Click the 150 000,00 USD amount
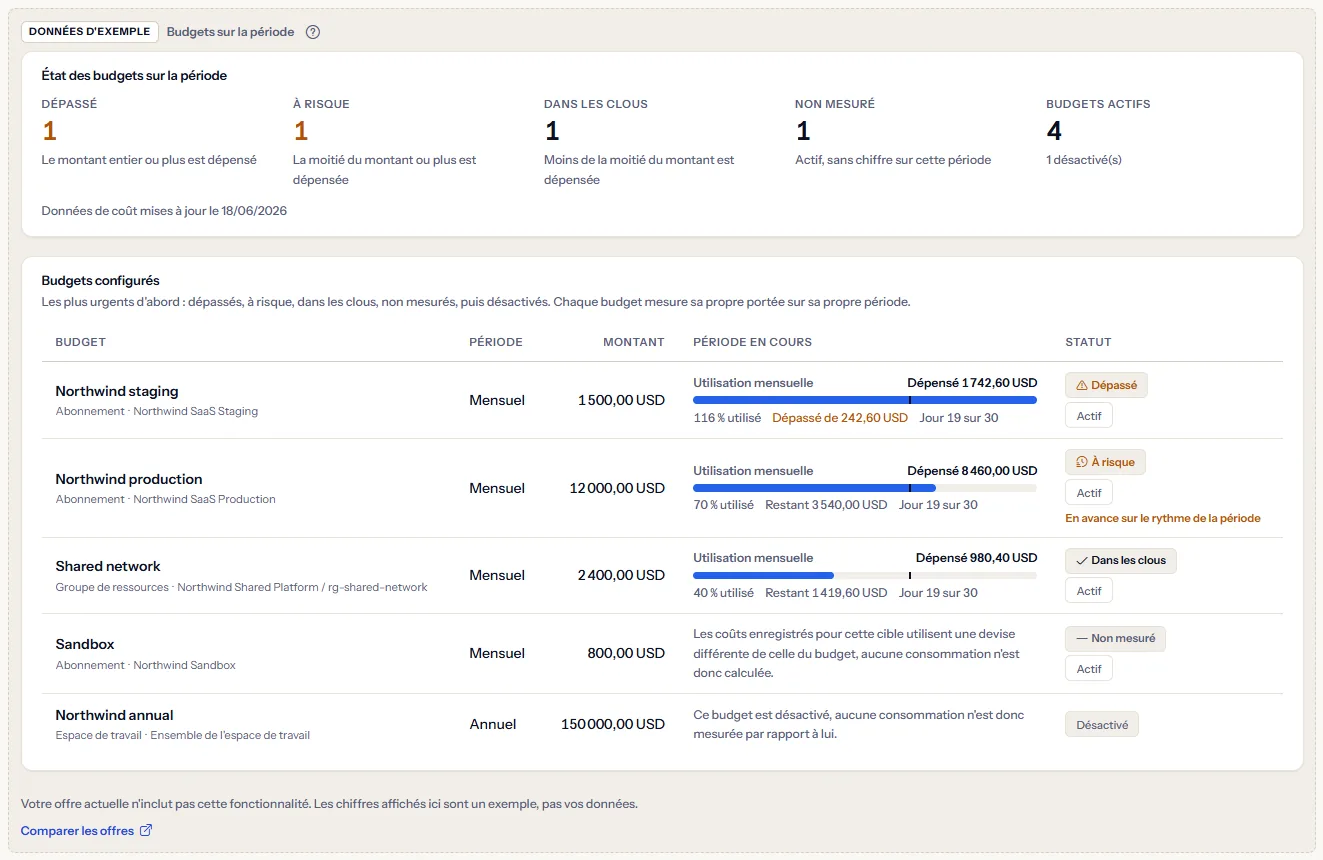 (613, 724)
